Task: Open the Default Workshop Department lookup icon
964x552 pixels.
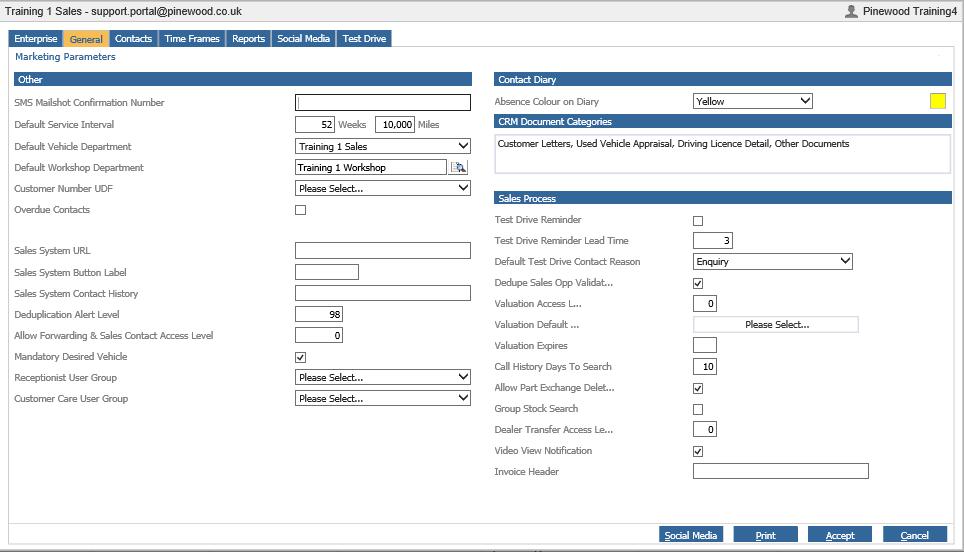Action: [x=459, y=167]
